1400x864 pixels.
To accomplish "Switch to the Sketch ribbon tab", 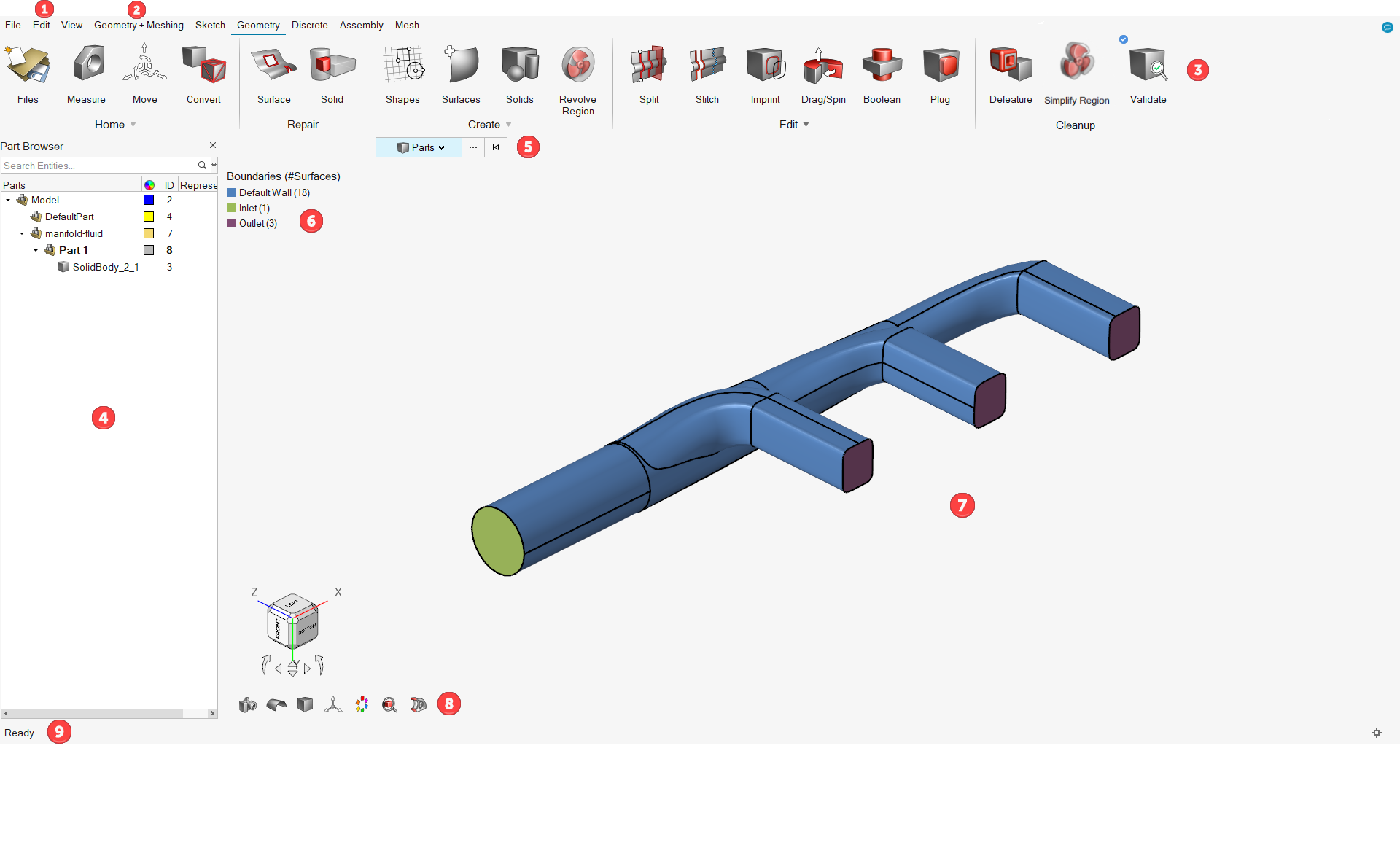I will [x=210, y=25].
